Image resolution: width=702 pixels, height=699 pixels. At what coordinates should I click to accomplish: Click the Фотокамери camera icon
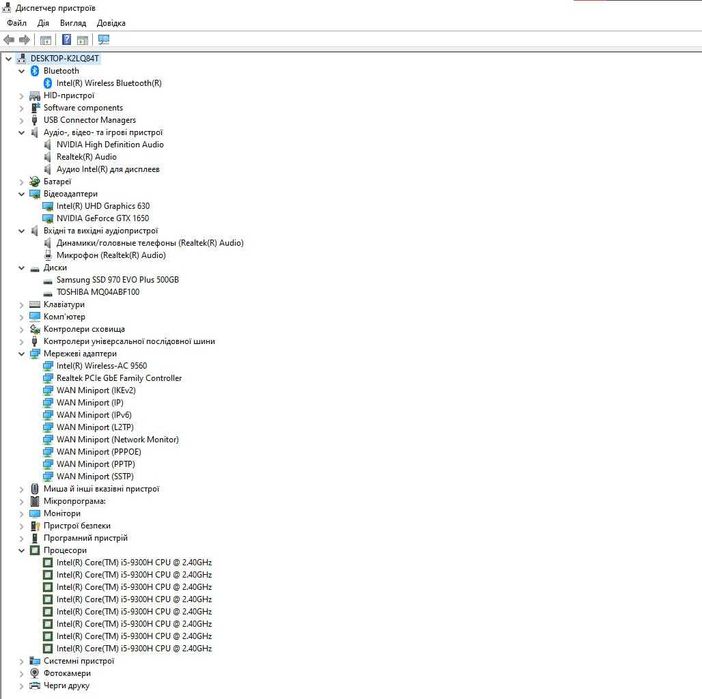pos(34,673)
